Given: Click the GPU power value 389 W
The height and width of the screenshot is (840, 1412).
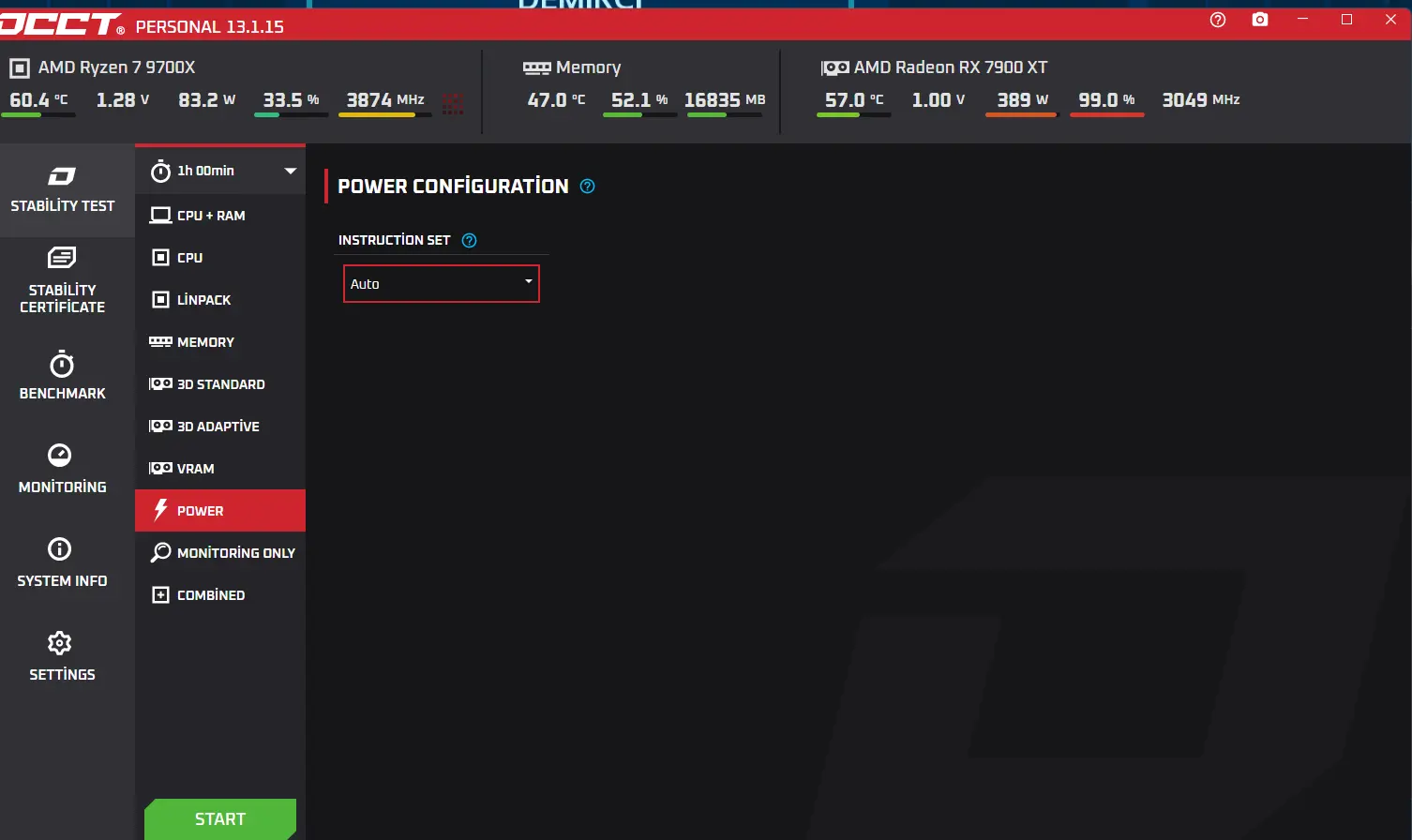Looking at the screenshot, I should coord(1023,100).
